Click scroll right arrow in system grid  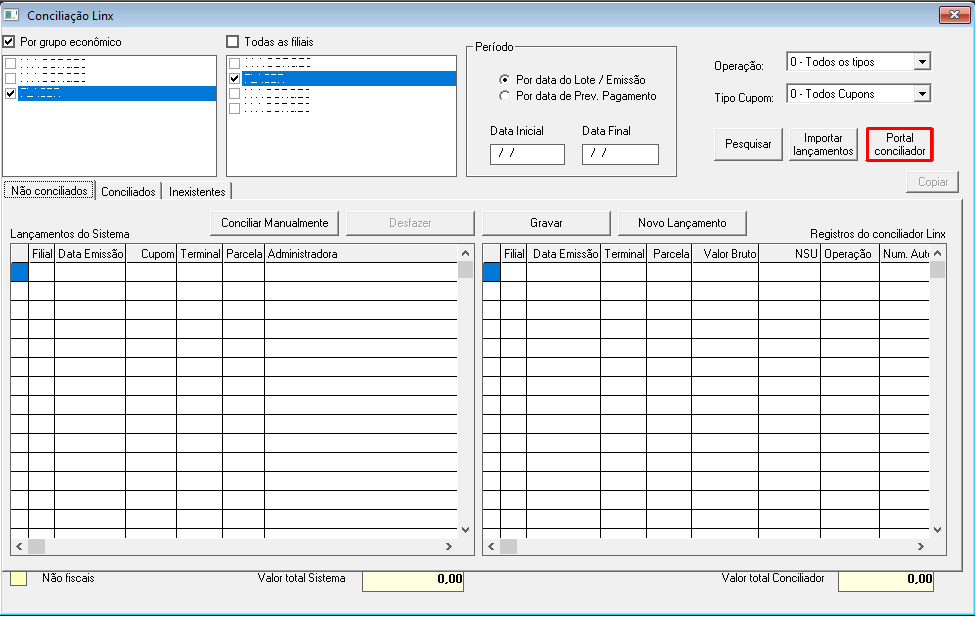[449, 547]
